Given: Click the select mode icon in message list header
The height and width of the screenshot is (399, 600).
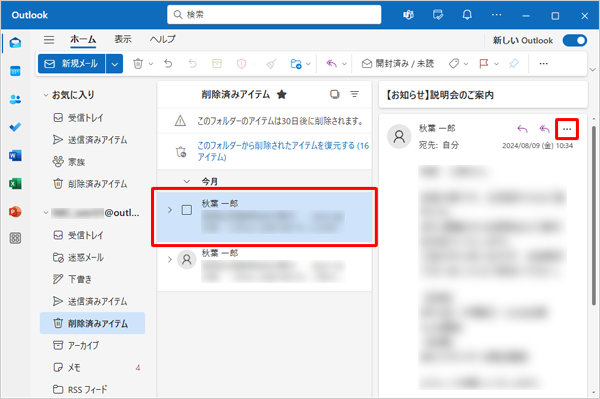Looking at the screenshot, I should click(334, 94).
